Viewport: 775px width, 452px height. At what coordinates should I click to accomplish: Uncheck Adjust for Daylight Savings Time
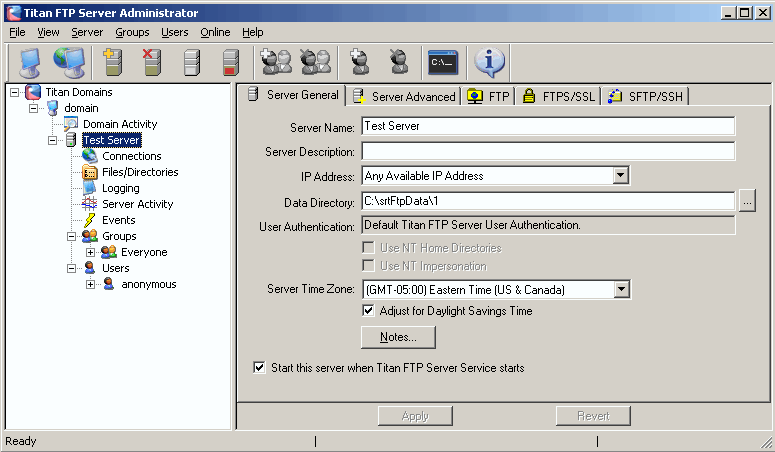(368, 311)
